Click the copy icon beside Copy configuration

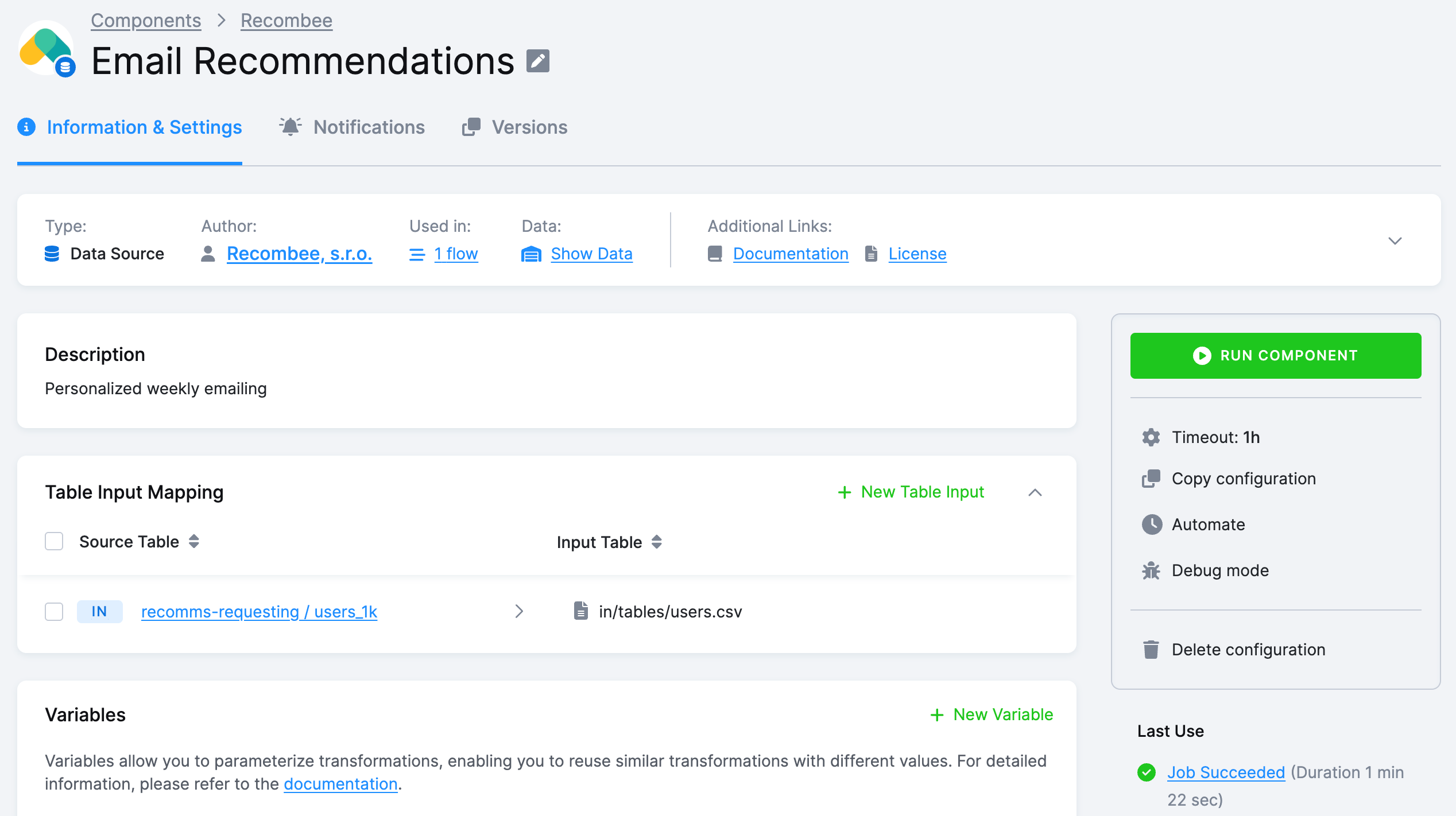(1151, 479)
